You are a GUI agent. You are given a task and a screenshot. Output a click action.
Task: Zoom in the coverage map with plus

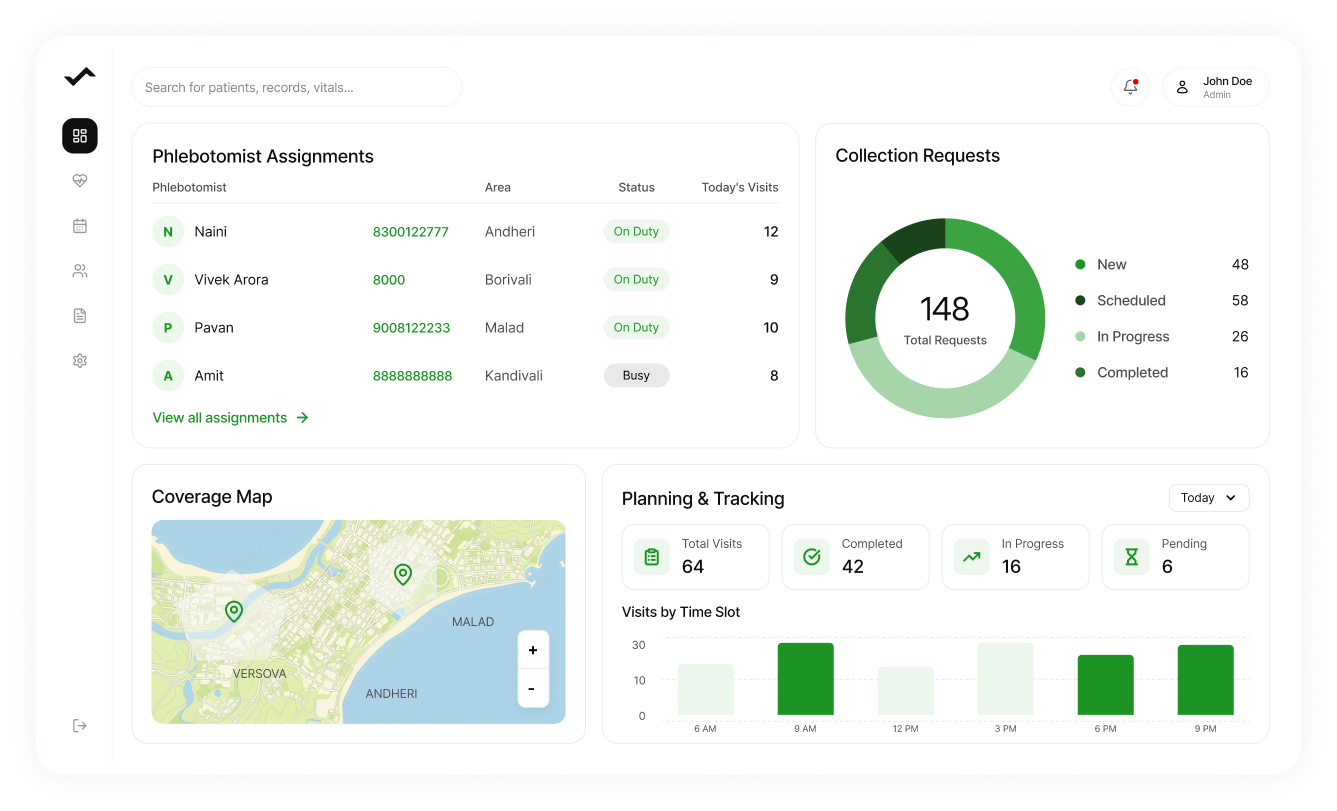(533, 650)
